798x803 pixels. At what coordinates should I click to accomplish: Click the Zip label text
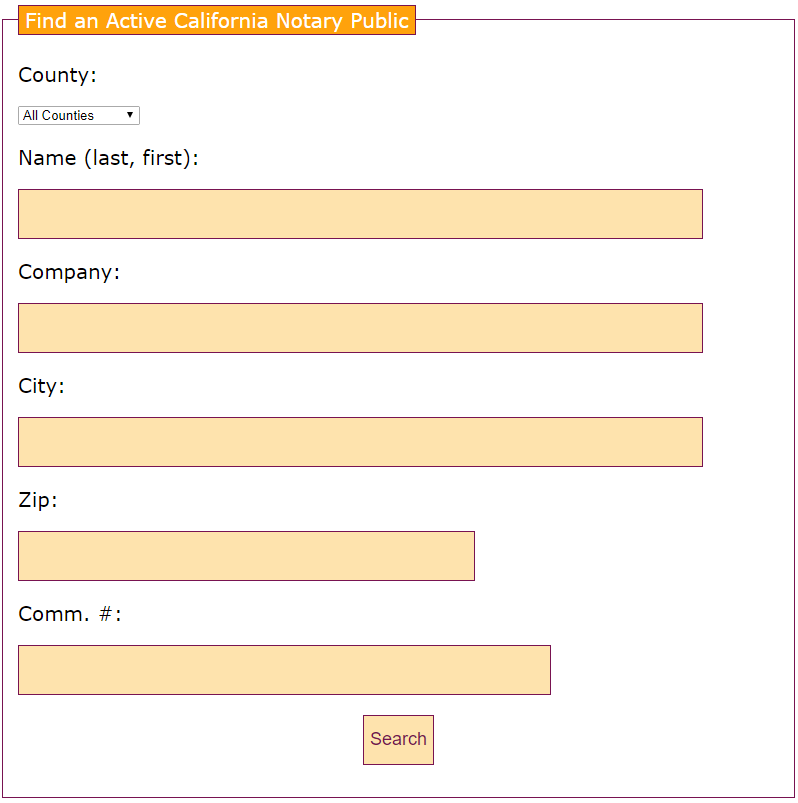pyautogui.click(x=38, y=500)
